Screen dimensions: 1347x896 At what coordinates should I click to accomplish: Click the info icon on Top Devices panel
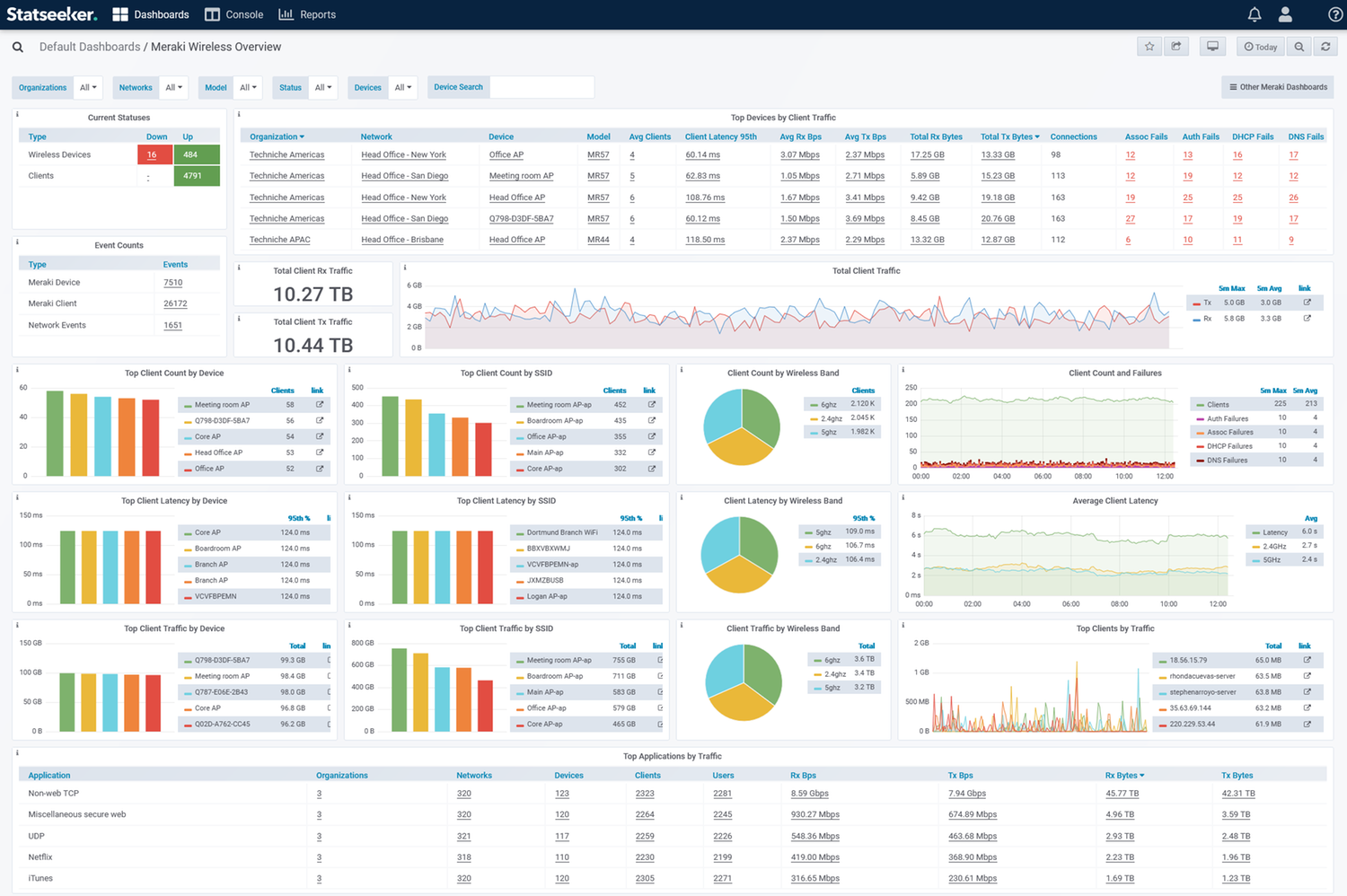click(239, 114)
